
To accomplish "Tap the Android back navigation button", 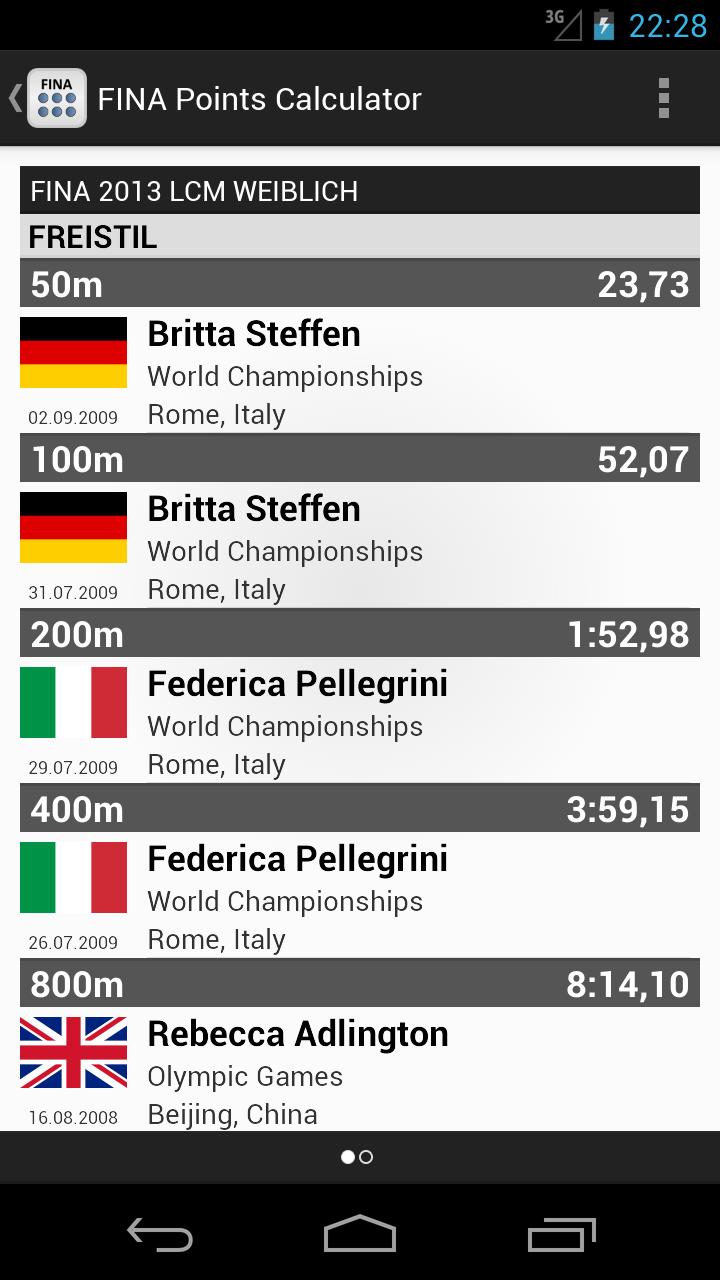I will click(160, 1234).
